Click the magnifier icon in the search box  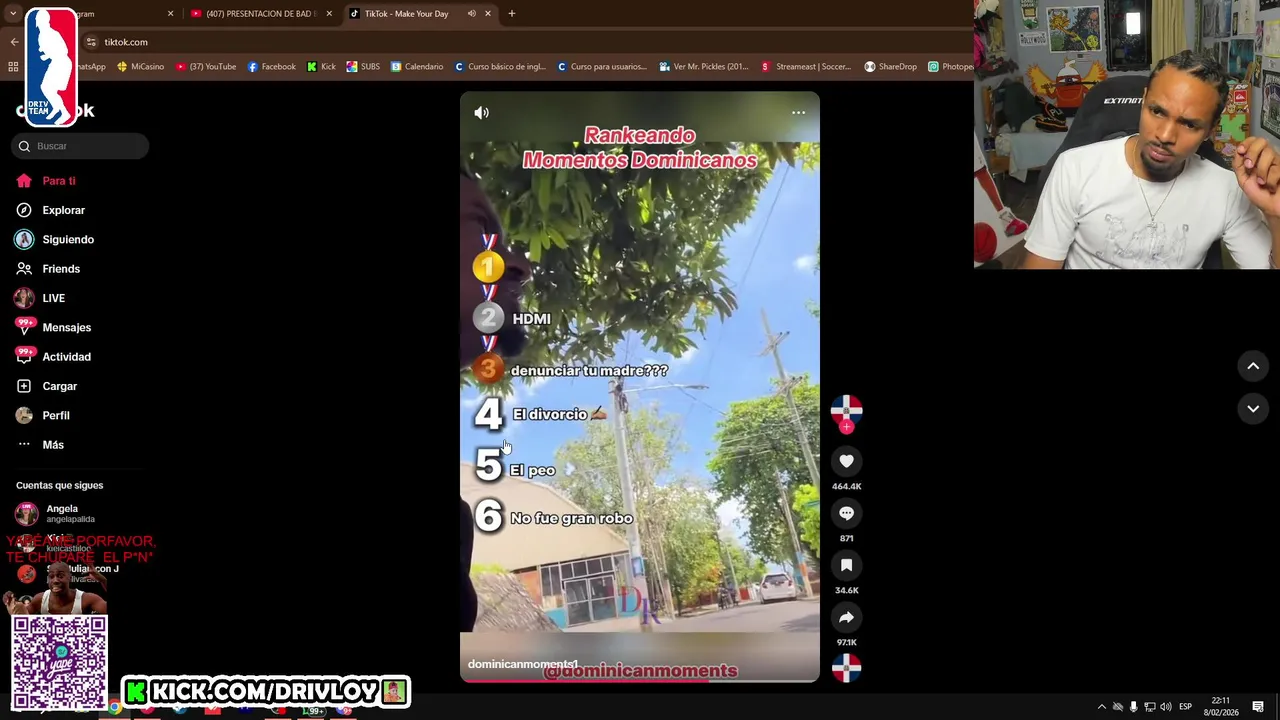(24, 146)
